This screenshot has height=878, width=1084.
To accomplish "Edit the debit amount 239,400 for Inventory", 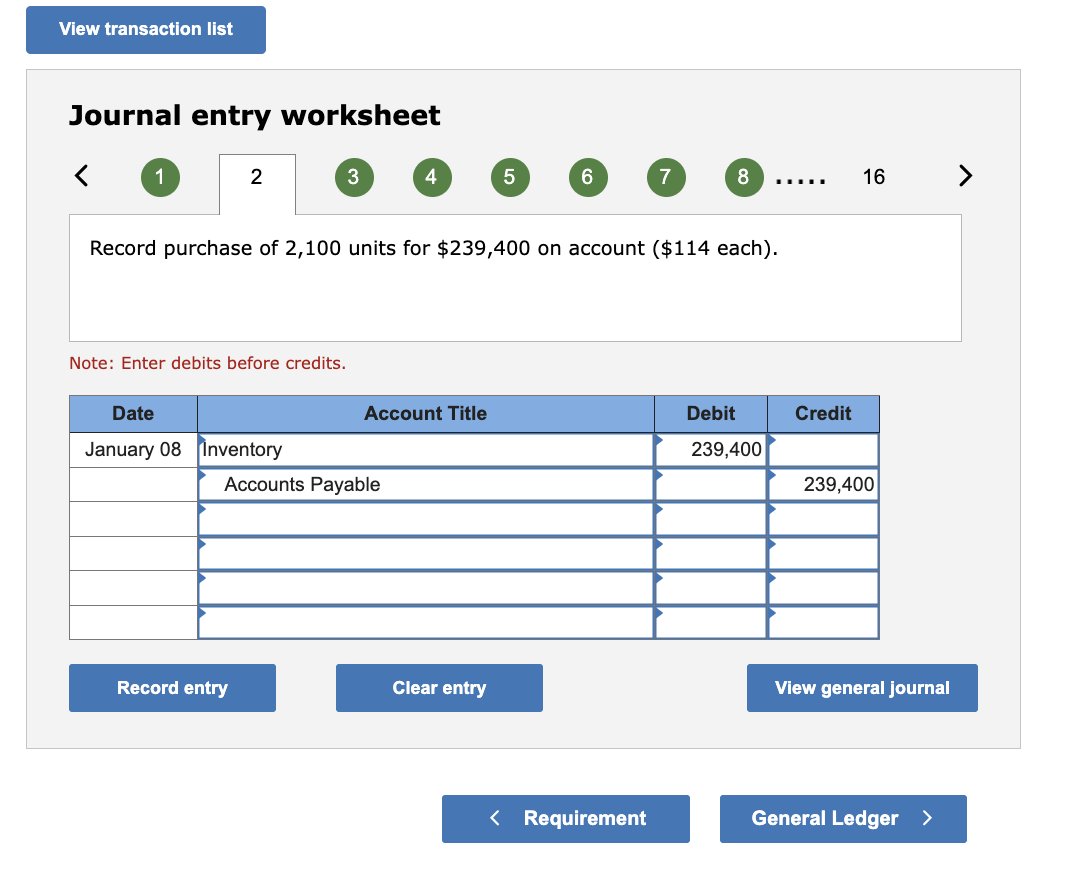I will click(x=711, y=450).
